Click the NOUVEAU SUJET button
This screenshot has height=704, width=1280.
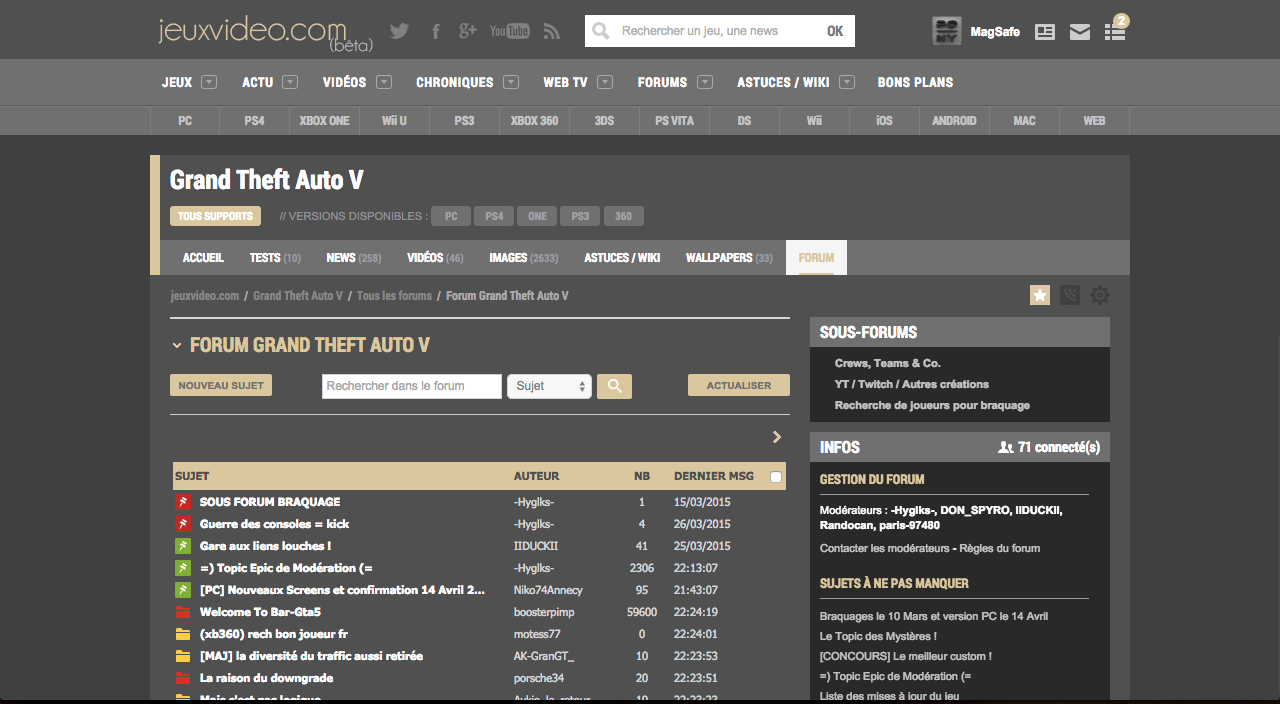221,385
